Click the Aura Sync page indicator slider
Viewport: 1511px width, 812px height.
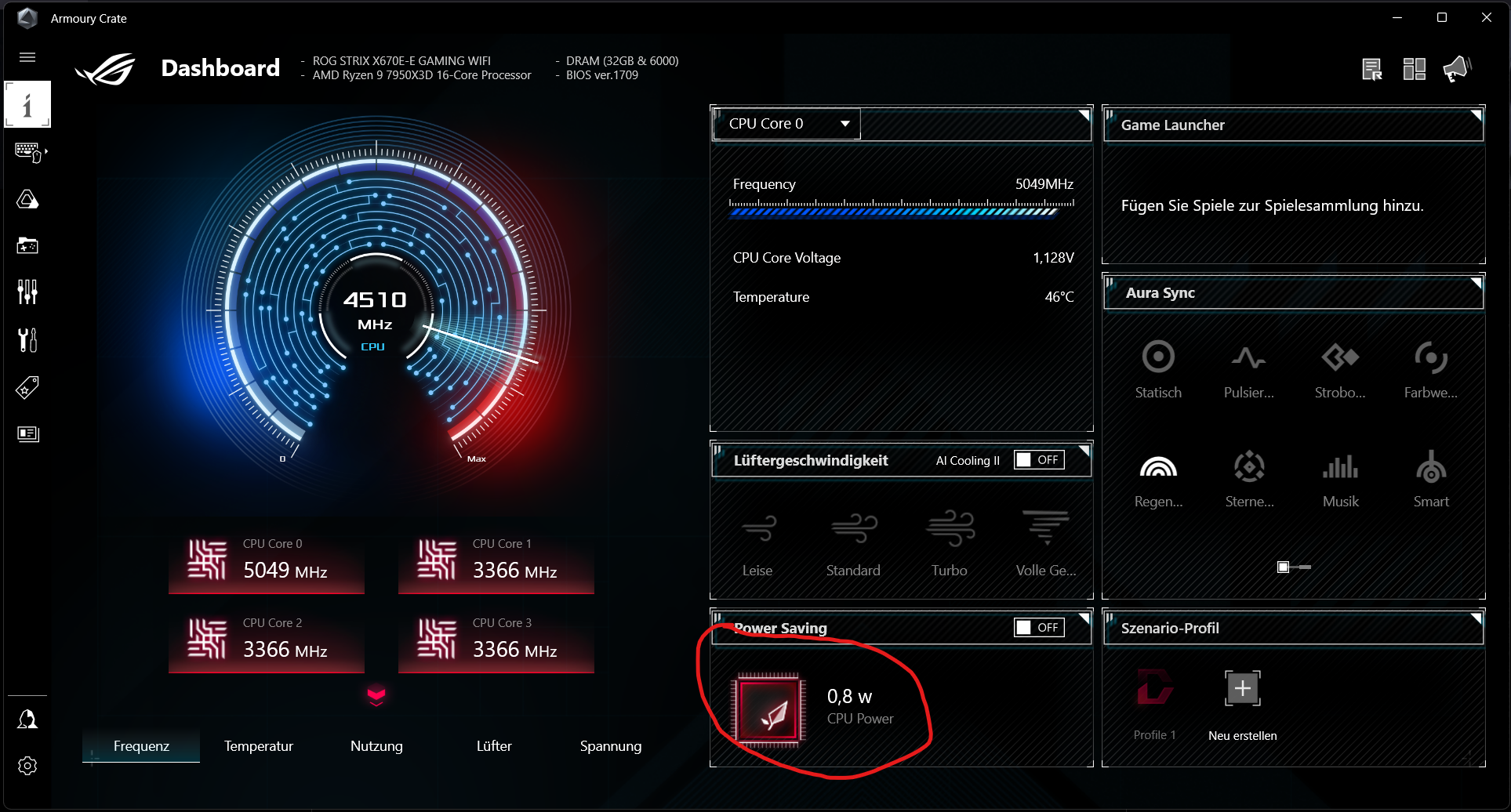pos(1293,567)
